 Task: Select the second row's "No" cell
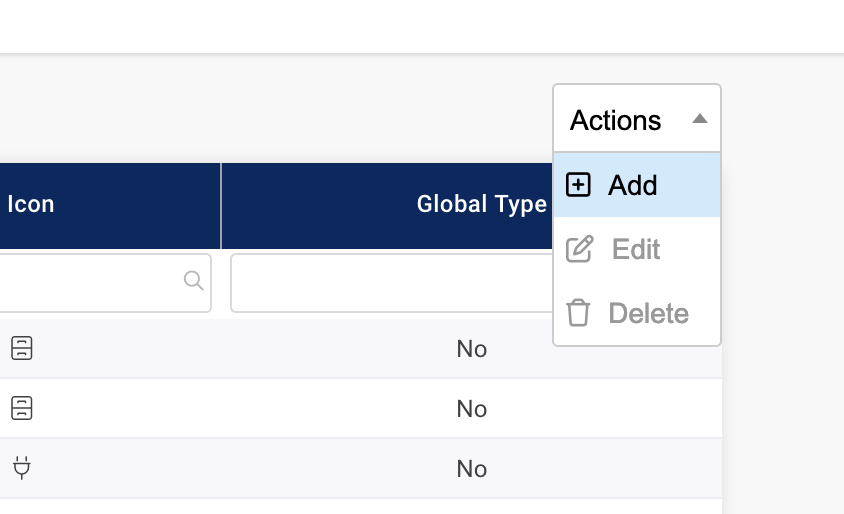pyautogui.click(x=471, y=409)
